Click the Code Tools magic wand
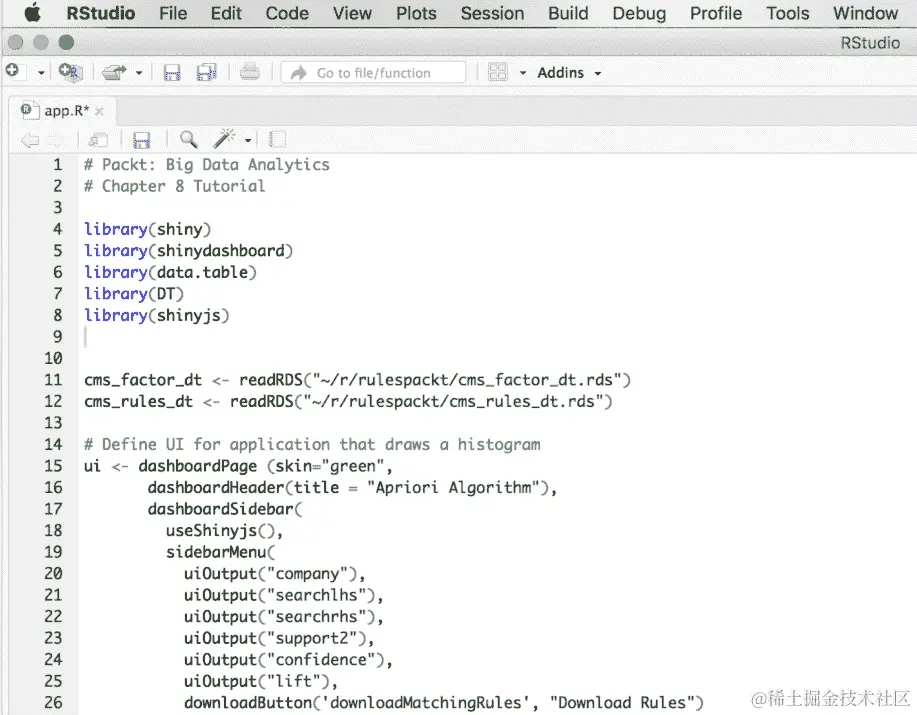This screenshot has width=917, height=715. [x=224, y=139]
